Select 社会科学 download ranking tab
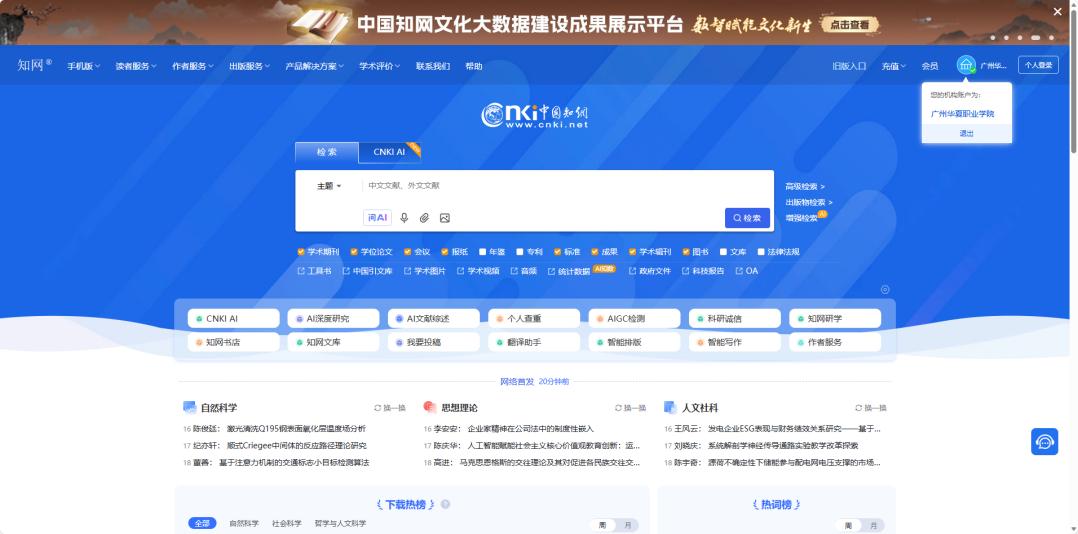Screen dimensions: 1078x534 coord(287,524)
